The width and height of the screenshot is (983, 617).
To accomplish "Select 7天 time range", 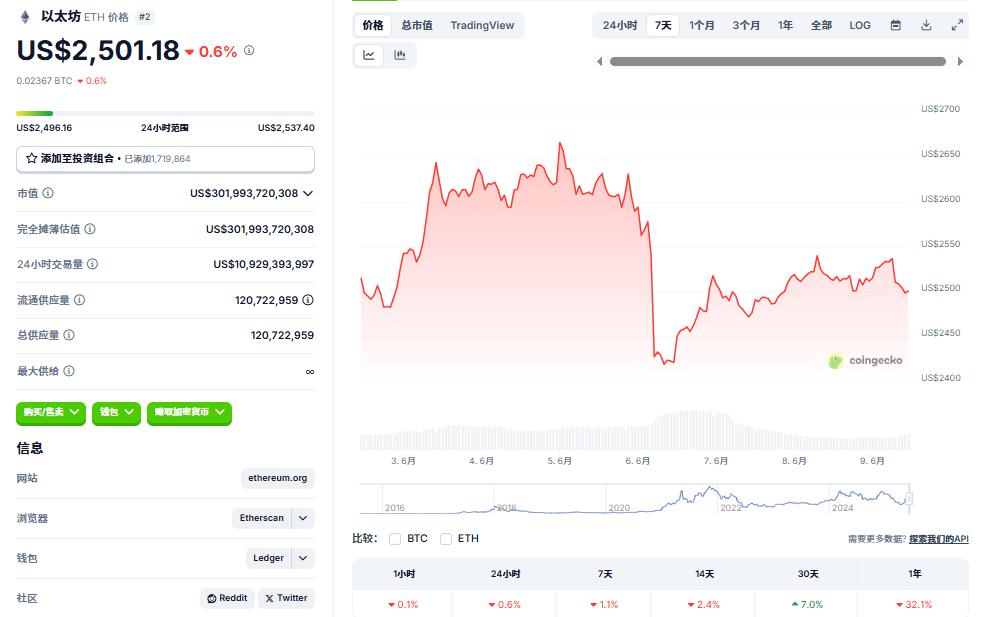I will click(x=663, y=25).
